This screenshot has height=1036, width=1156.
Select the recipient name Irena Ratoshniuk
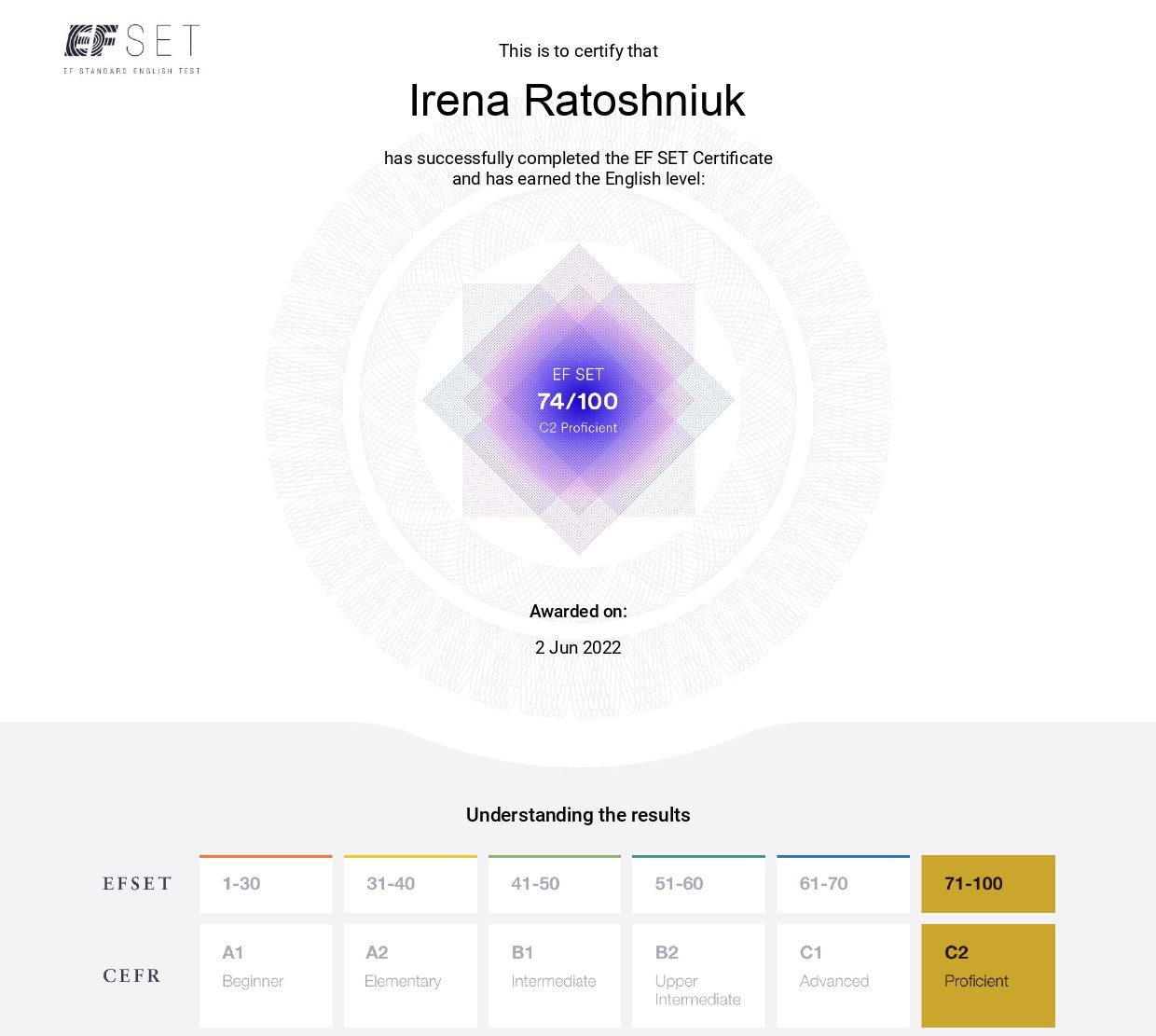[577, 101]
